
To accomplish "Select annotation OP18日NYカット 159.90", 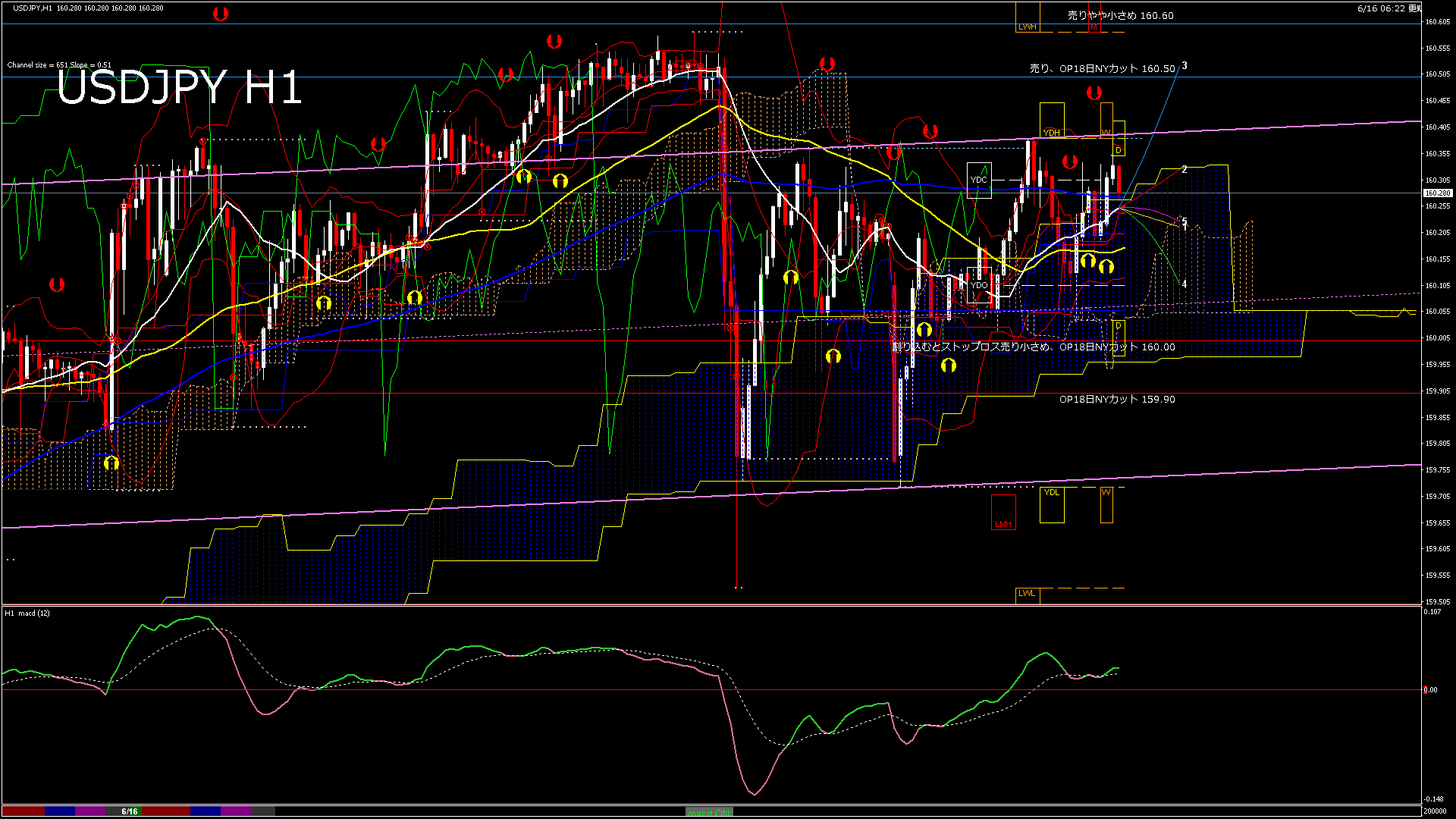I will (x=1117, y=399).
